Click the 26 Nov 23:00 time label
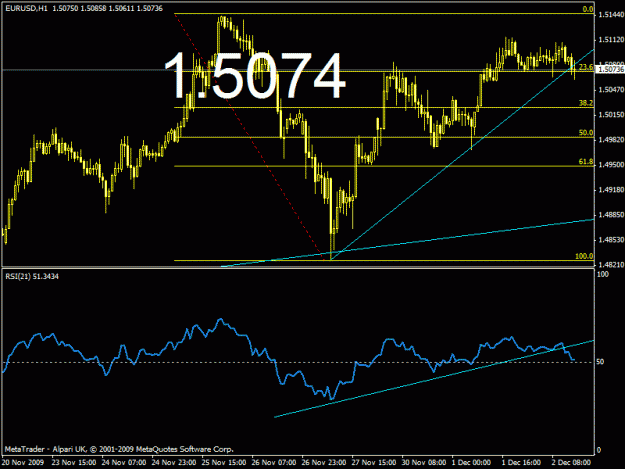625x469 pixels. (x=324, y=463)
